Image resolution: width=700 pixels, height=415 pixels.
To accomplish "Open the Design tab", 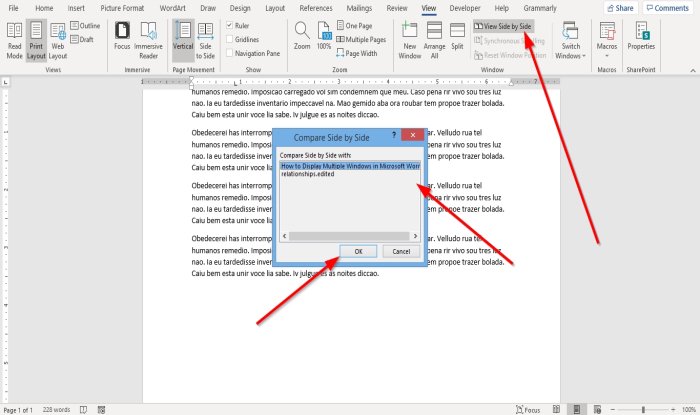I will pyautogui.click(x=240, y=8).
